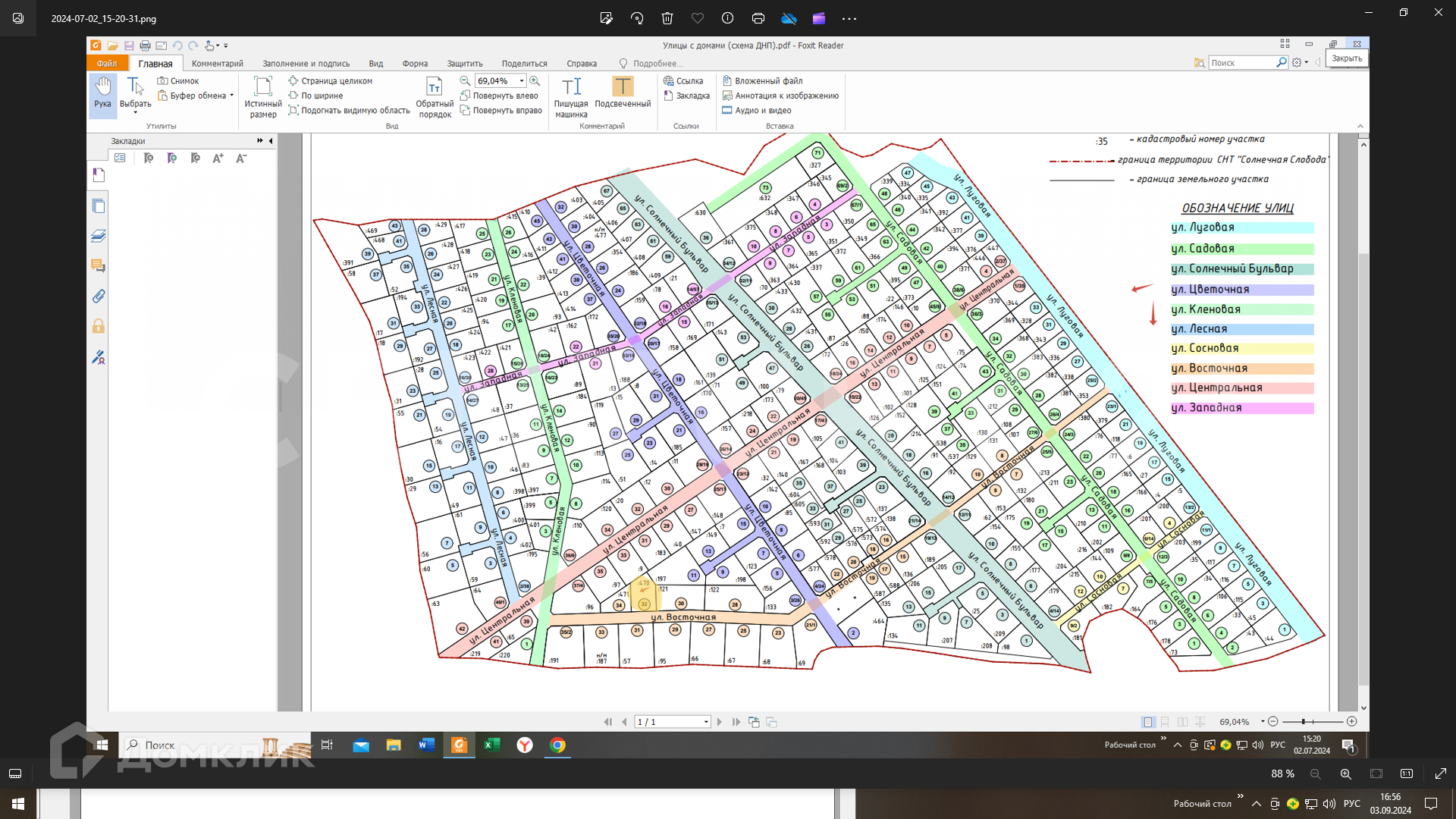Activate the Typewriter (Пишущая машинка) tool
The height and width of the screenshot is (819, 1456).
pyautogui.click(x=570, y=96)
